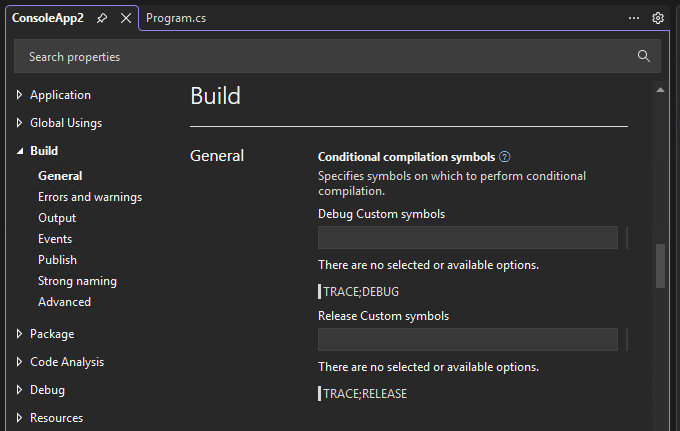Click the search magnifier icon
This screenshot has width=680, height=431.
pos(644,57)
